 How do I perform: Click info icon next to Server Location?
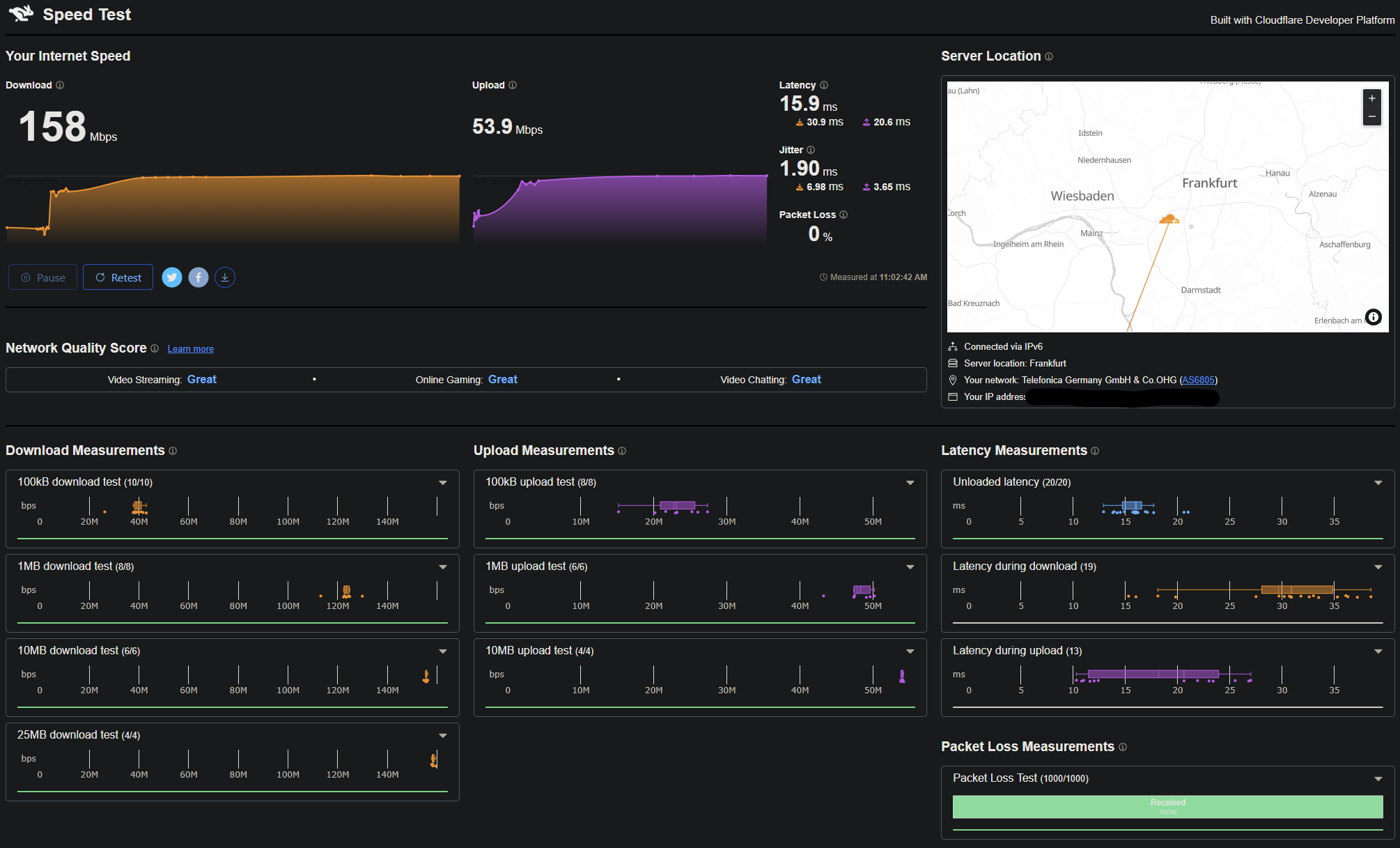point(1049,56)
